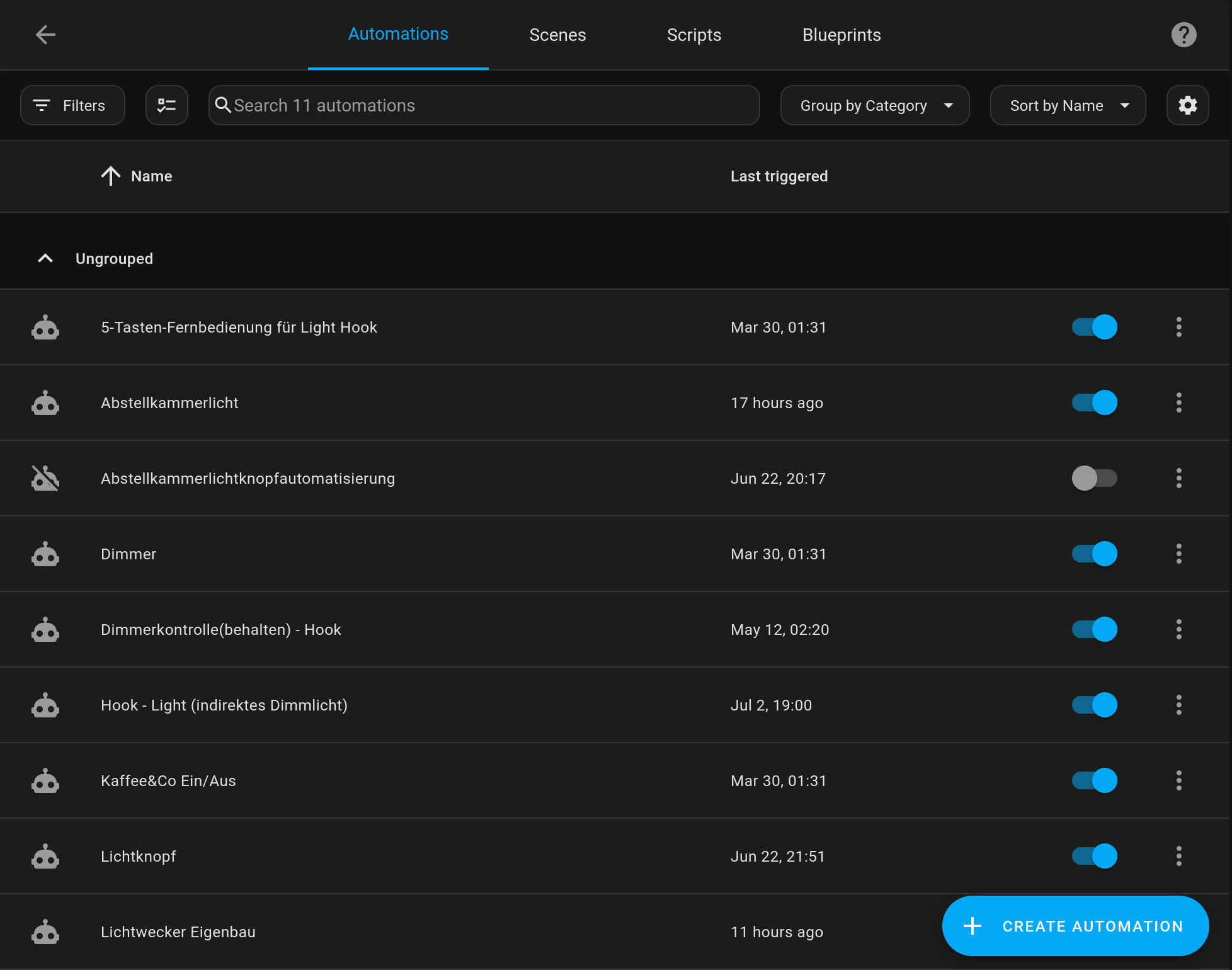
Task: Focus the Search 11 automations field
Action: pyautogui.click(x=484, y=105)
